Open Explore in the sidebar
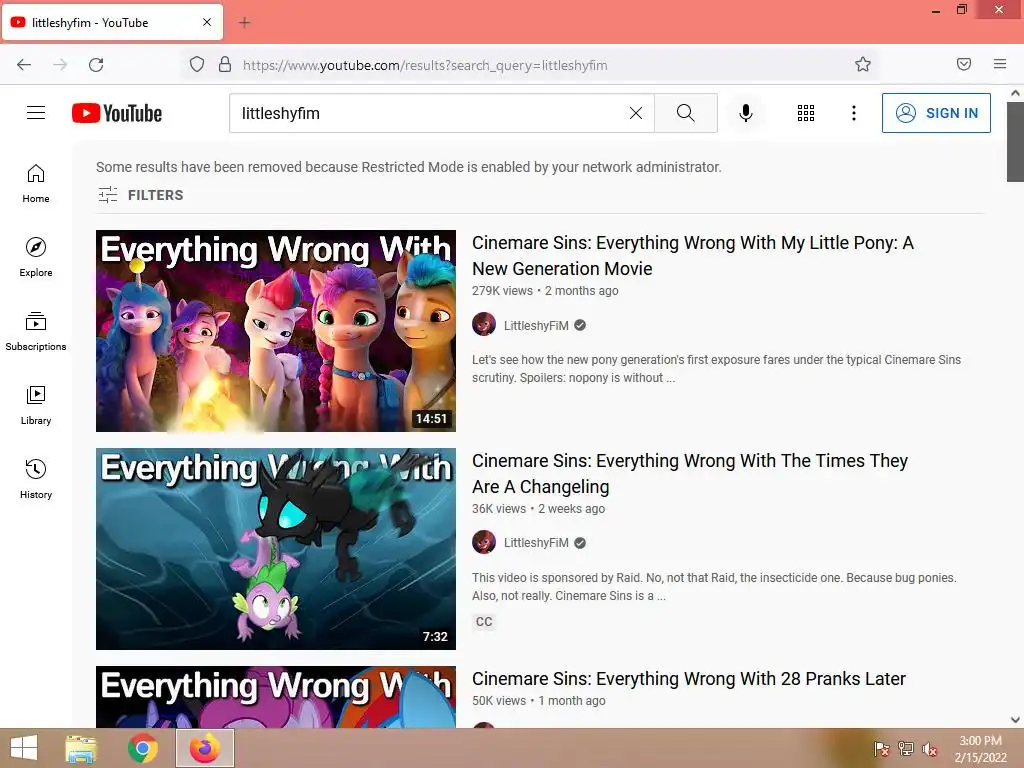This screenshot has width=1024, height=768. pos(36,257)
